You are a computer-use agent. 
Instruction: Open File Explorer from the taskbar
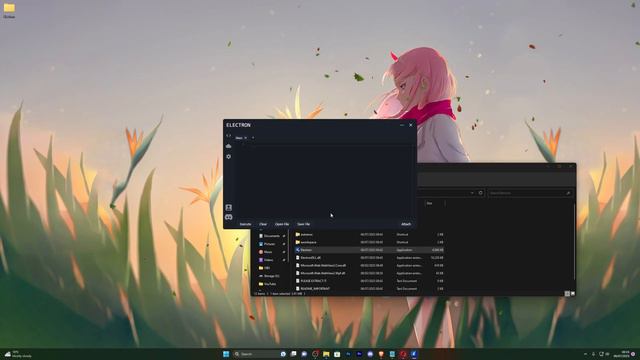326,354
